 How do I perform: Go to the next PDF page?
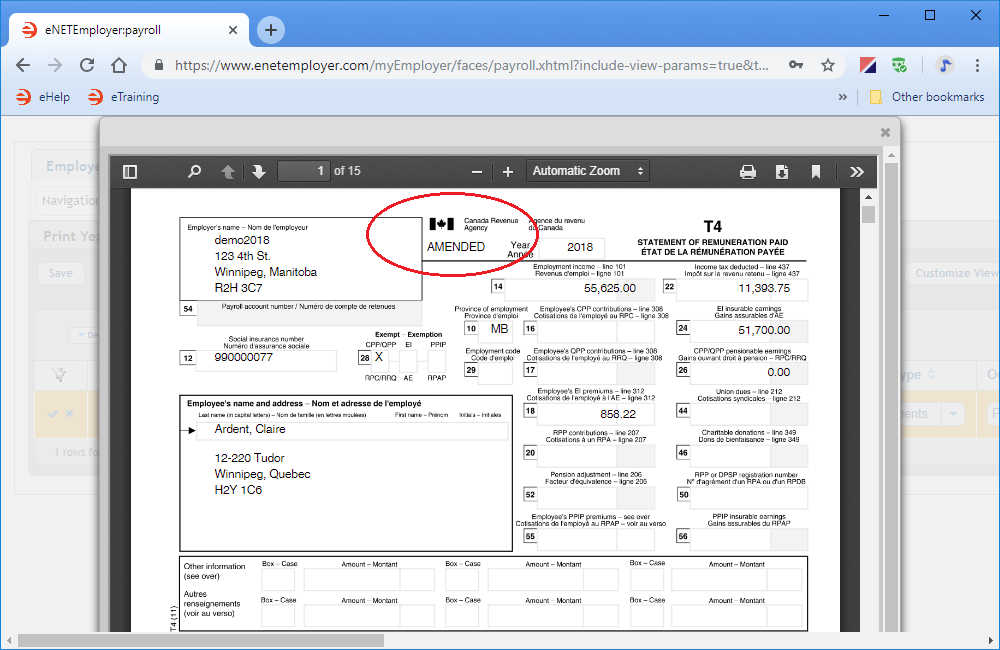258,171
